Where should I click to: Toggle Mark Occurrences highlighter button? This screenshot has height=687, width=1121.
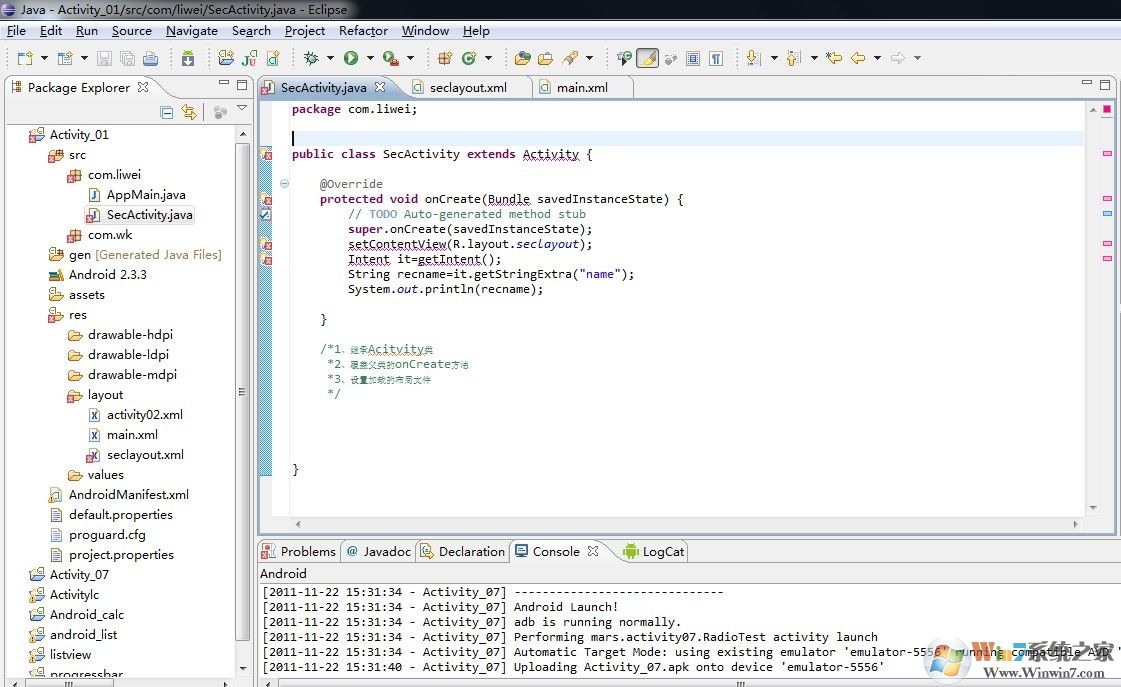tap(647, 59)
